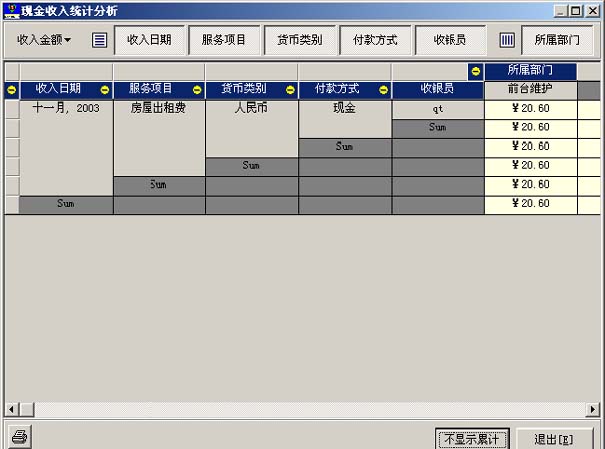Image resolution: width=605 pixels, height=449 pixels.
Task: Select the 收入日期 field button in toolbar
Action: coord(149,41)
